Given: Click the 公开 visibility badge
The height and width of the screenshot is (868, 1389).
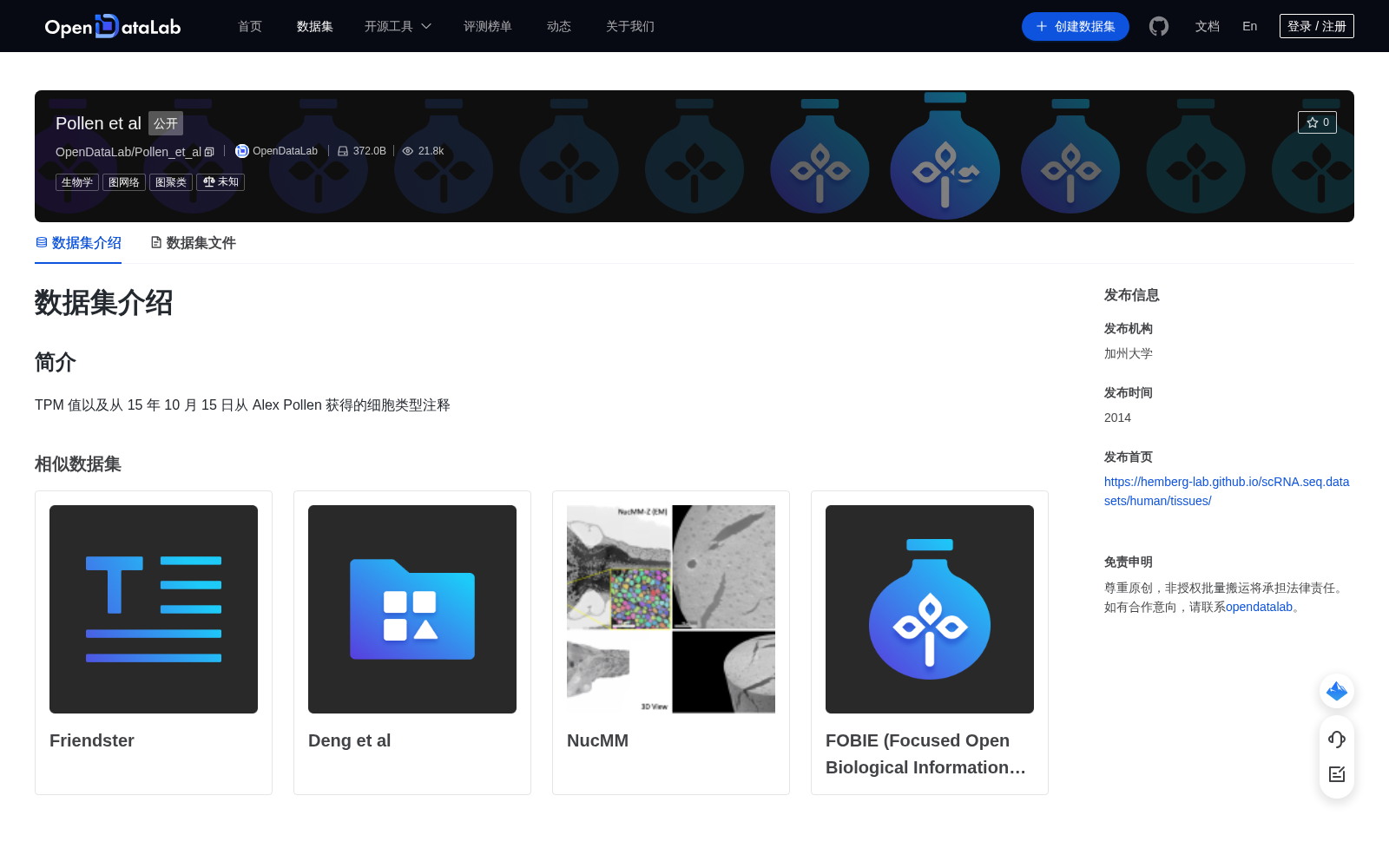Looking at the screenshot, I should pos(166,123).
